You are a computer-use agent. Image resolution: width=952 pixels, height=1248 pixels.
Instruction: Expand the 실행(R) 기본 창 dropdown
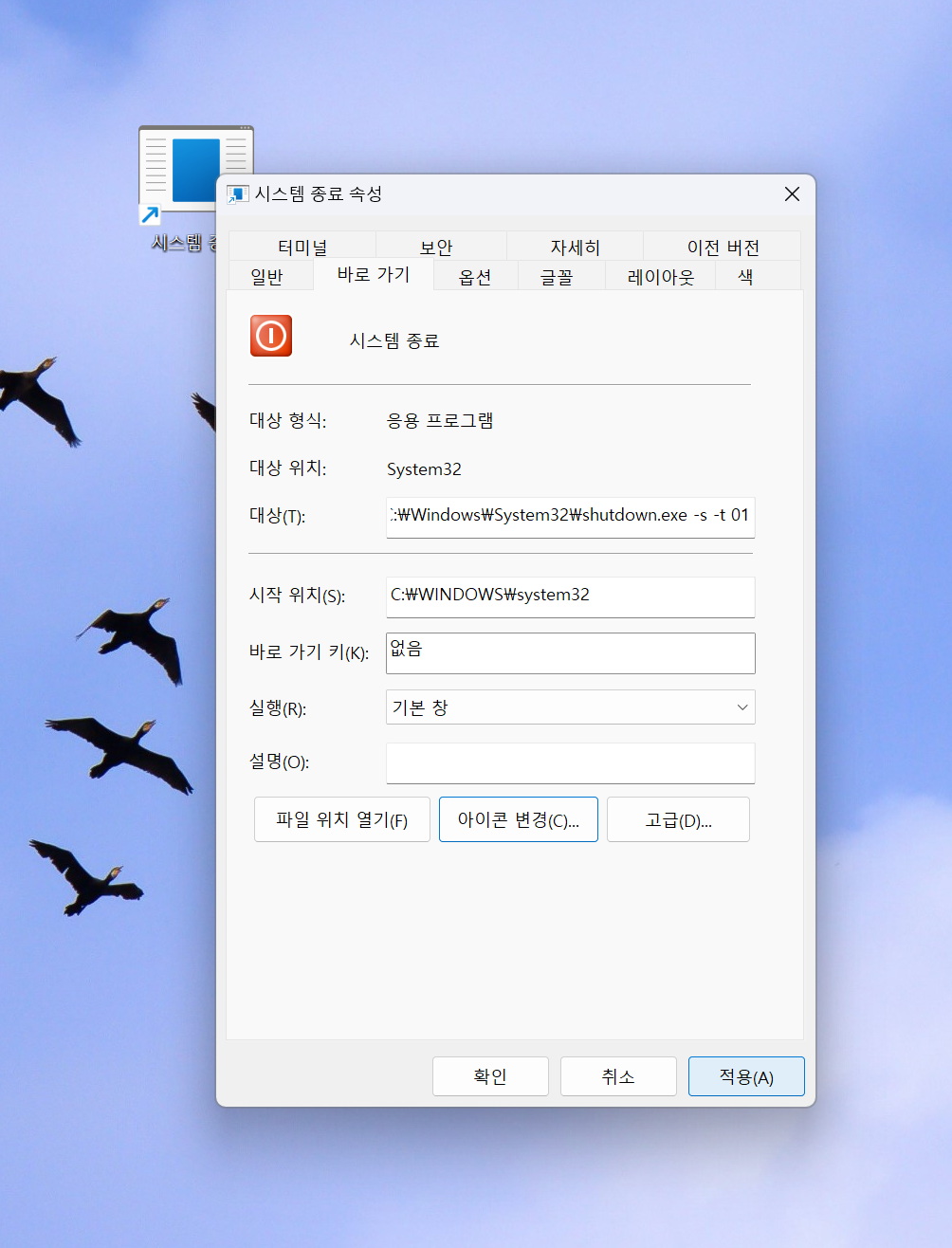pyautogui.click(x=570, y=707)
